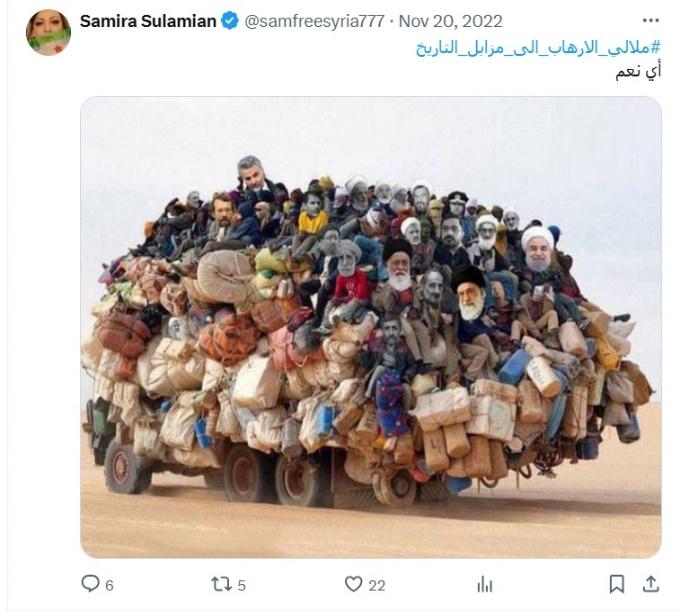Click the reply speech bubble icon
The width and height of the screenshot is (680, 612).
90,583
